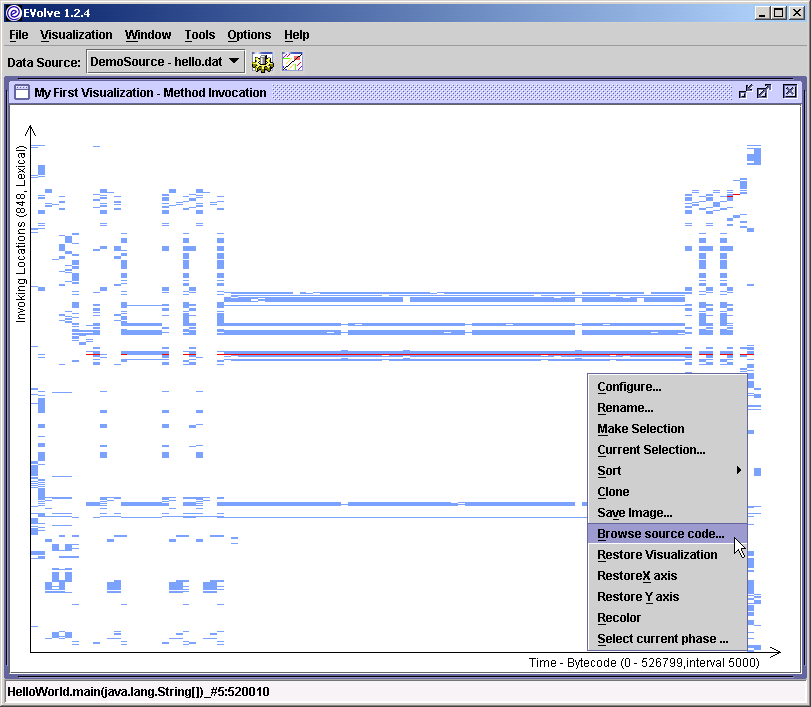Image resolution: width=811 pixels, height=707 pixels.
Task: Close the EVolve main window
Action: pyautogui.click(x=797, y=13)
